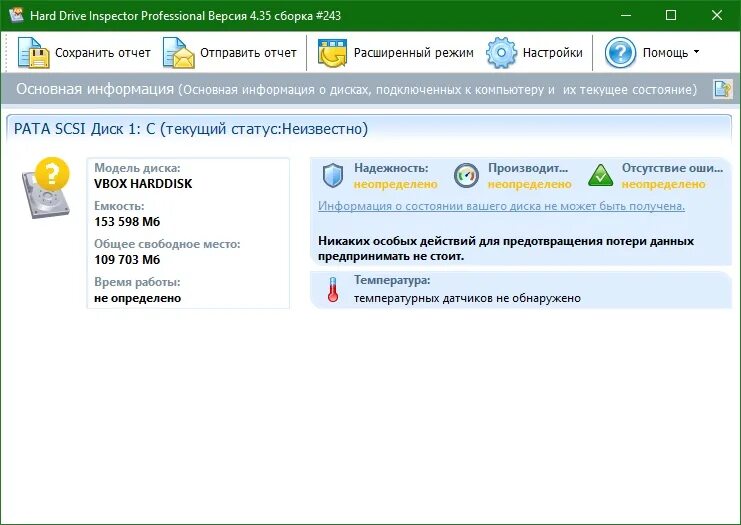Click the Save report floppy disk icon
The image size is (741, 525).
coord(34,52)
